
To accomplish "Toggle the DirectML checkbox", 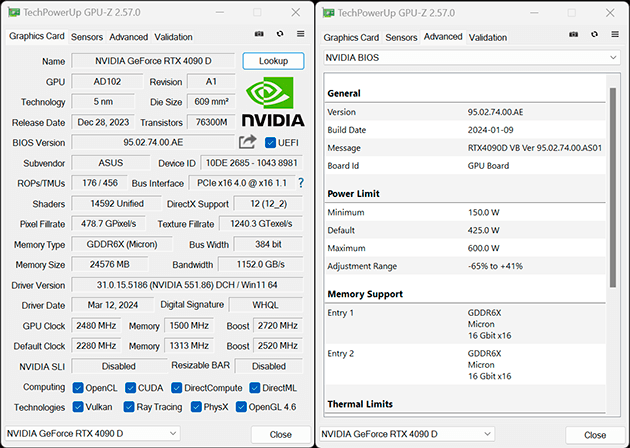I will click(x=254, y=388).
